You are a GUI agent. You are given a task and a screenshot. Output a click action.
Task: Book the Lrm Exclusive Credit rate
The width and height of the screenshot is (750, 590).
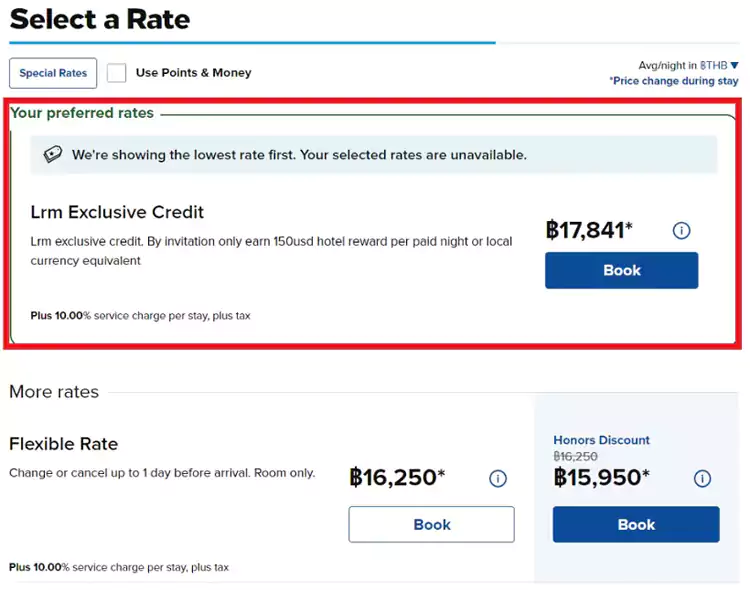tap(621, 270)
